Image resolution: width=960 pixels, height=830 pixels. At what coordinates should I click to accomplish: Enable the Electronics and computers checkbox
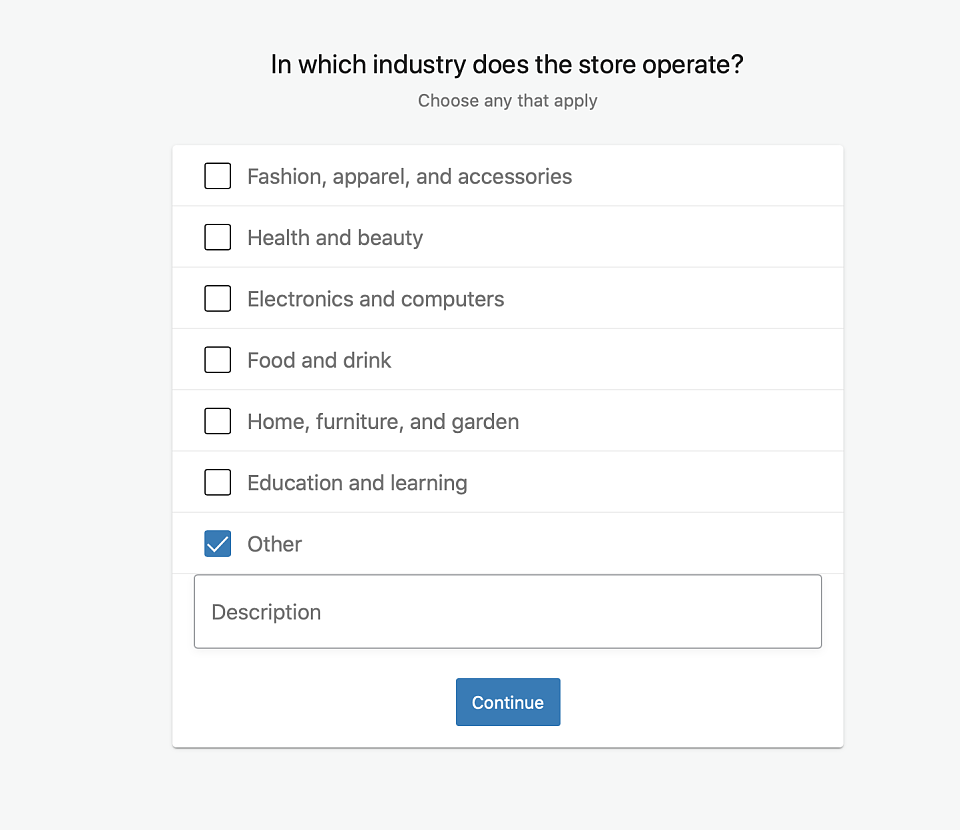(x=217, y=298)
